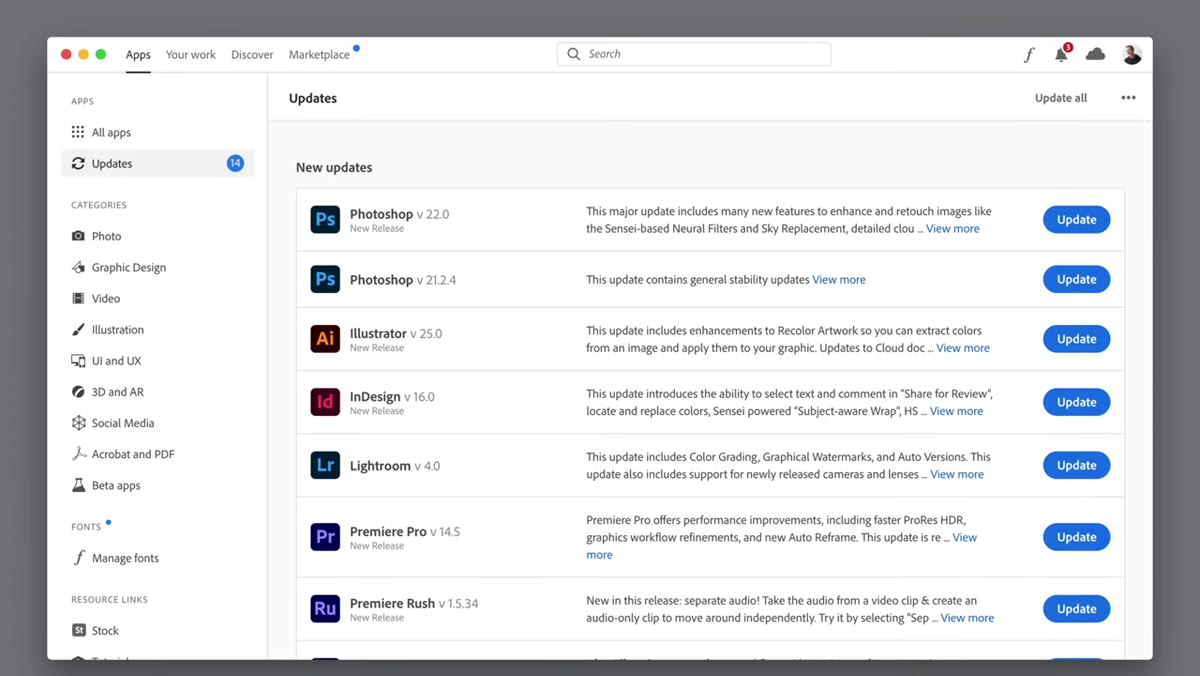Switch to the Apps tab
The width and height of the screenshot is (1200, 676).
(138, 55)
